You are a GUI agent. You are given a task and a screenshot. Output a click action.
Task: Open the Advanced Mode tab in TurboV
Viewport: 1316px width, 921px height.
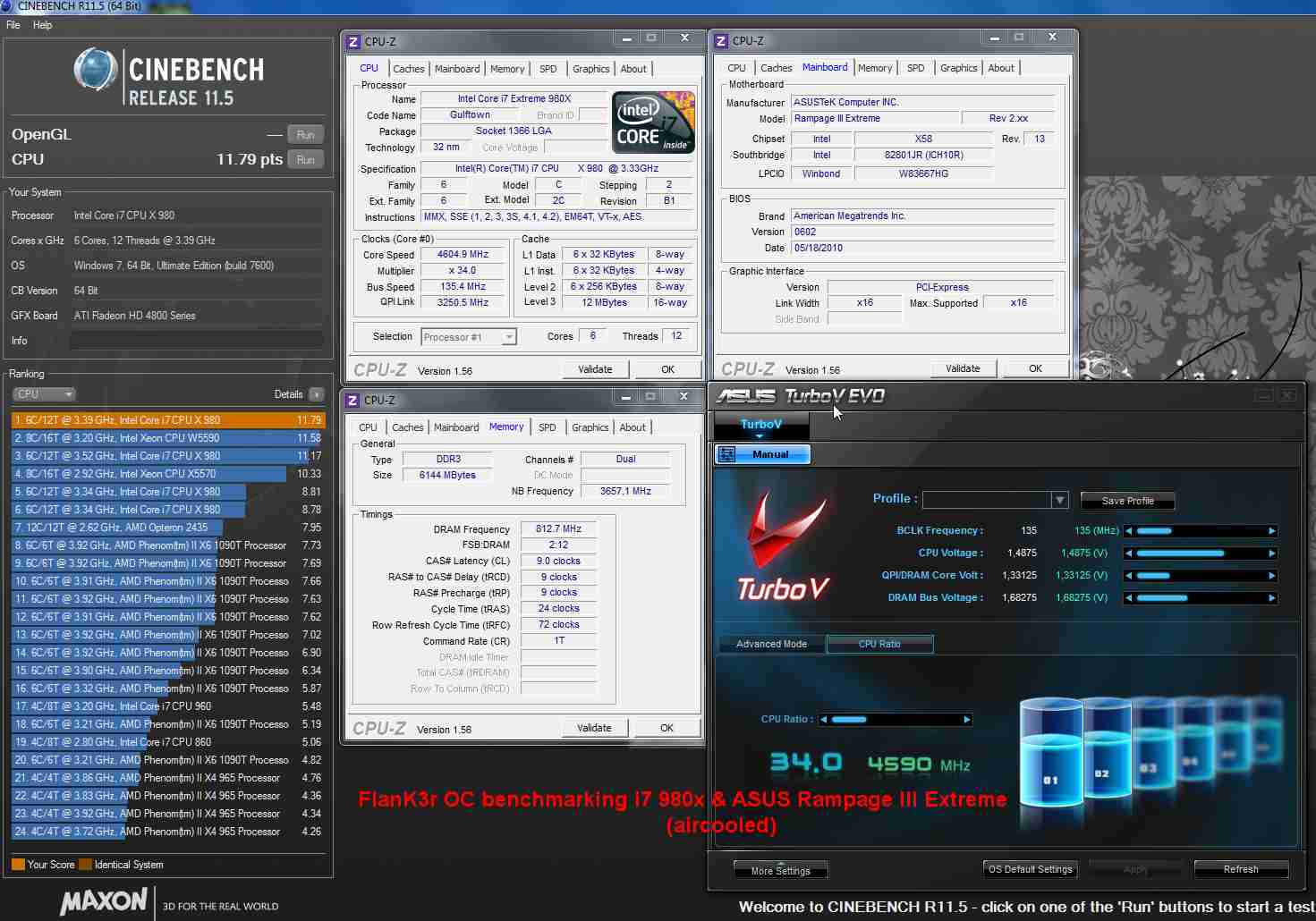771,644
